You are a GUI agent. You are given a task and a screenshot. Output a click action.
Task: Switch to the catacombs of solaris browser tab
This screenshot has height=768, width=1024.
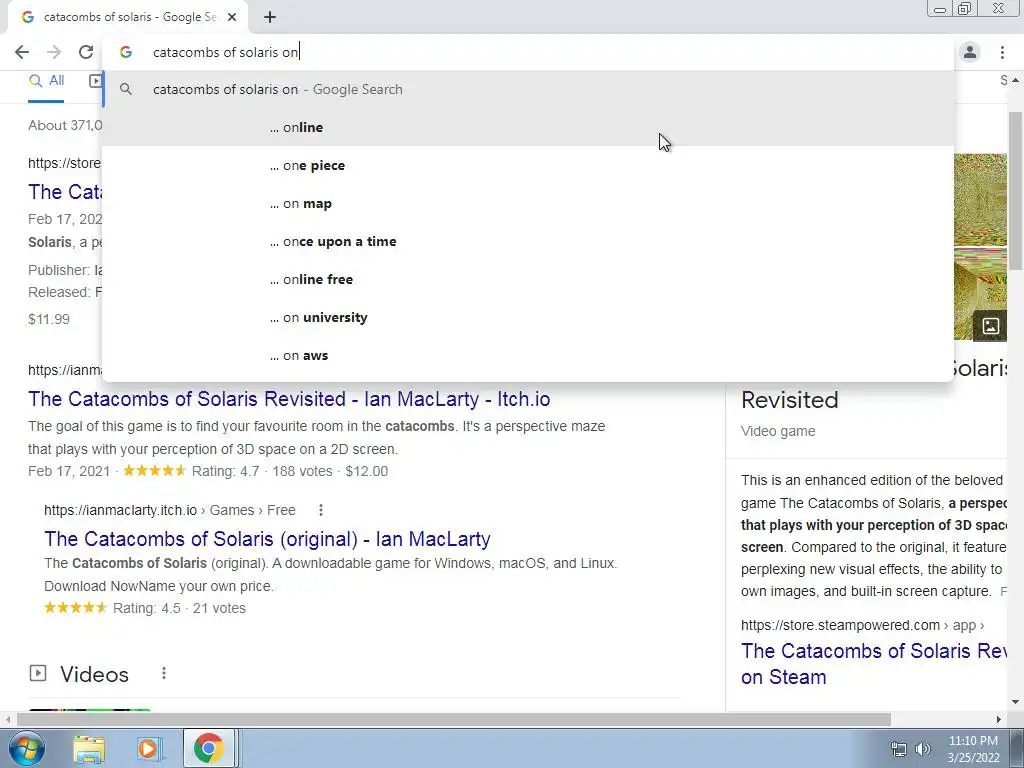tap(127, 17)
